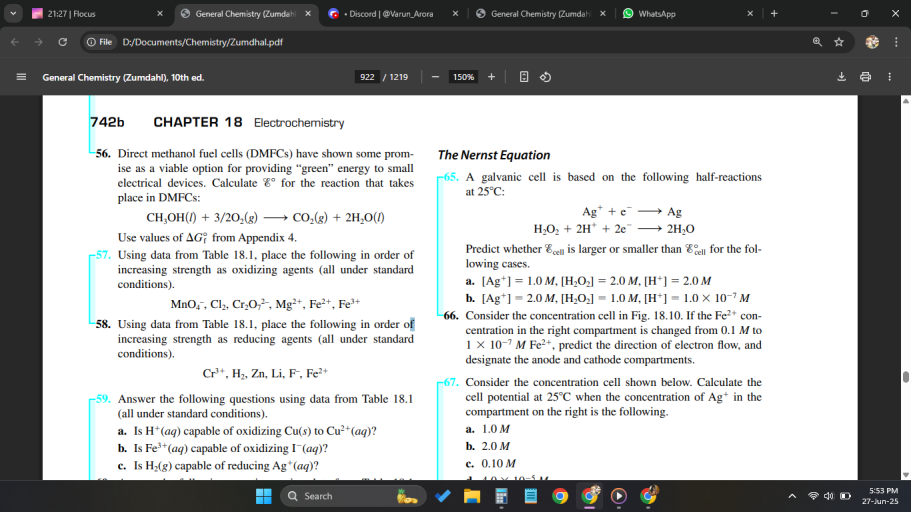911x512 pixels.
Task: Open the Wi-Fi network icon
Action: coord(813,496)
